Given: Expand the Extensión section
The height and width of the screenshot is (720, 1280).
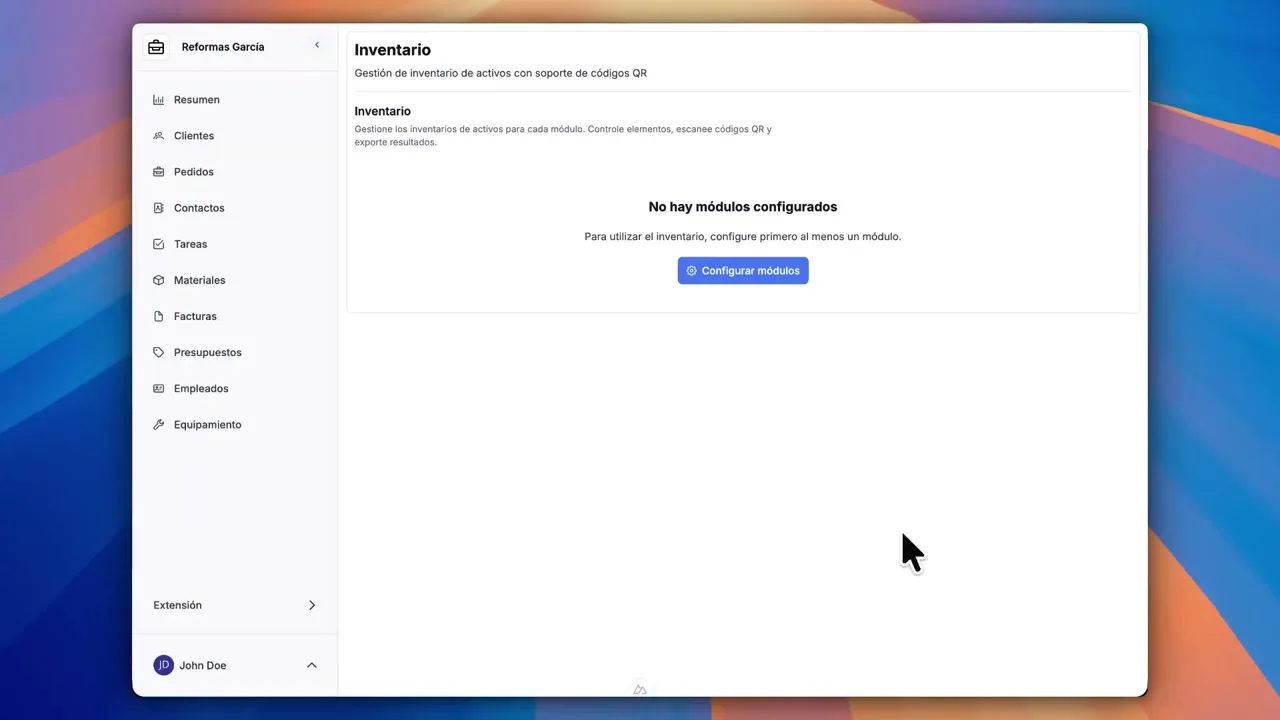Looking at the screenshot, I should coord(311,605).
